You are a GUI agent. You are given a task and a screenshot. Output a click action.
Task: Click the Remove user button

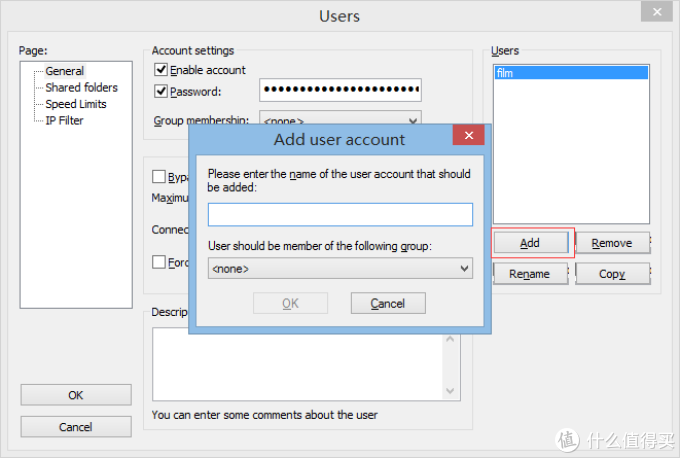[x=611, y=243]
